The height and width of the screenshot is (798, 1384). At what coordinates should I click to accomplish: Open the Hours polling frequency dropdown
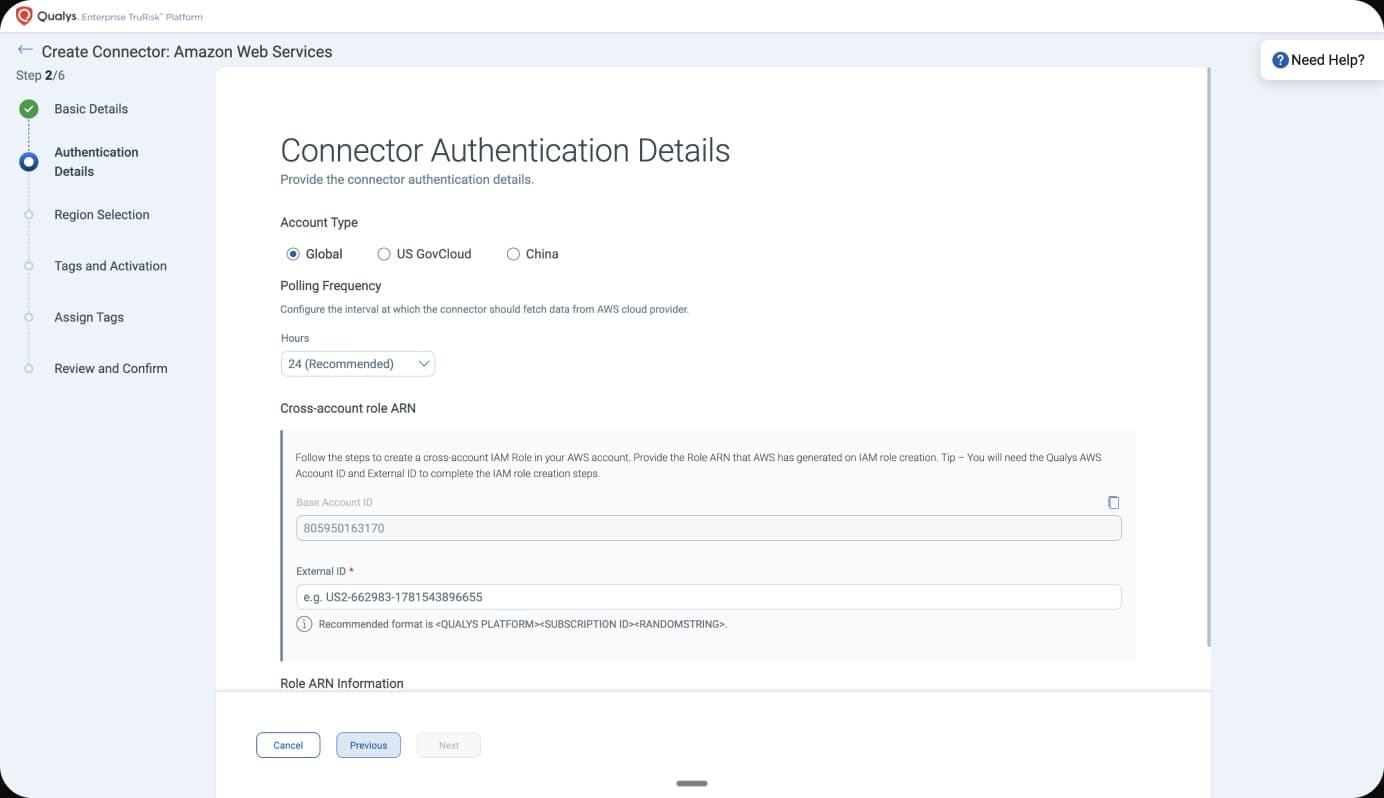[x=358, y=364]
